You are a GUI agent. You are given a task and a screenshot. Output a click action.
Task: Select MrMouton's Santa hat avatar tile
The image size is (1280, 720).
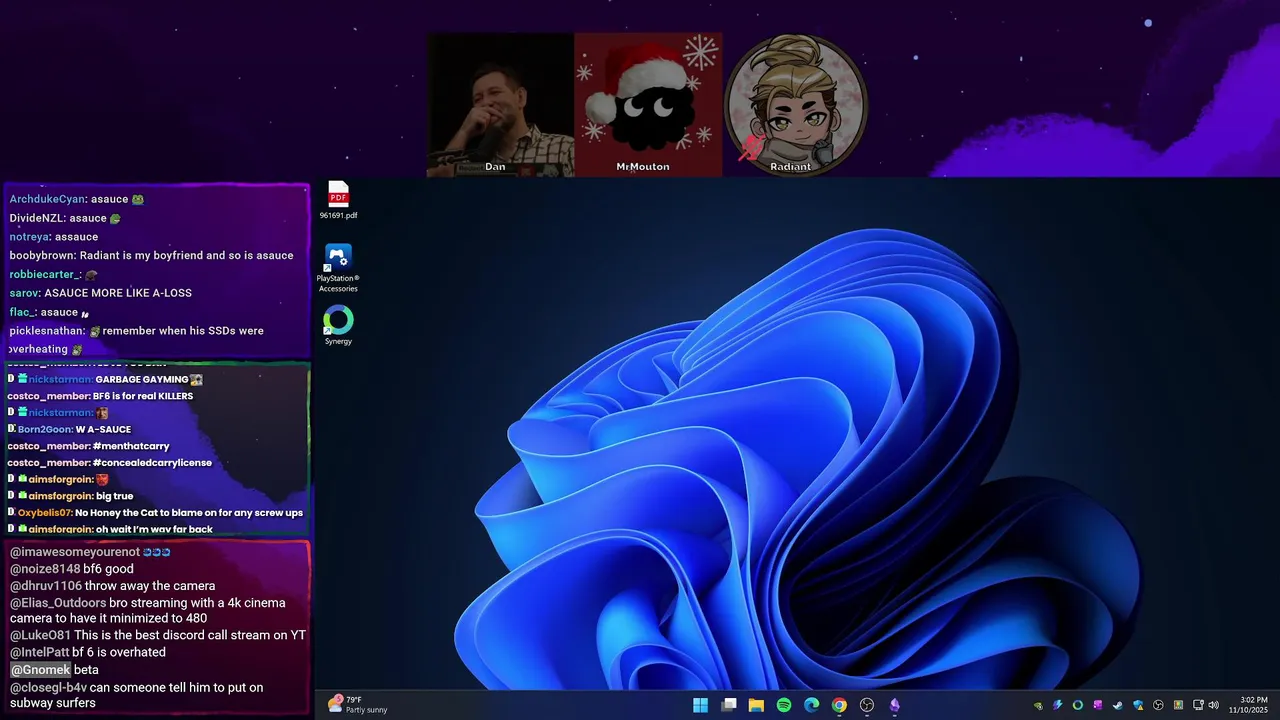[x=648, y=105]
